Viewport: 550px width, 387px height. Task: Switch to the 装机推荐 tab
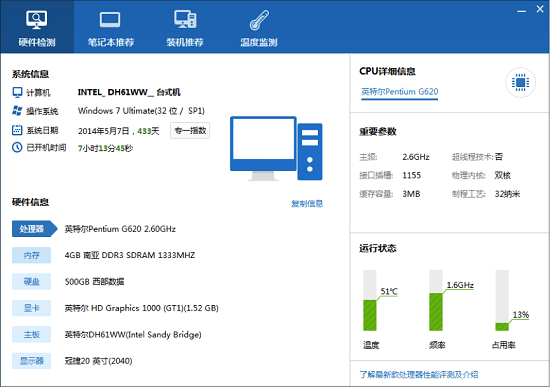185,27
